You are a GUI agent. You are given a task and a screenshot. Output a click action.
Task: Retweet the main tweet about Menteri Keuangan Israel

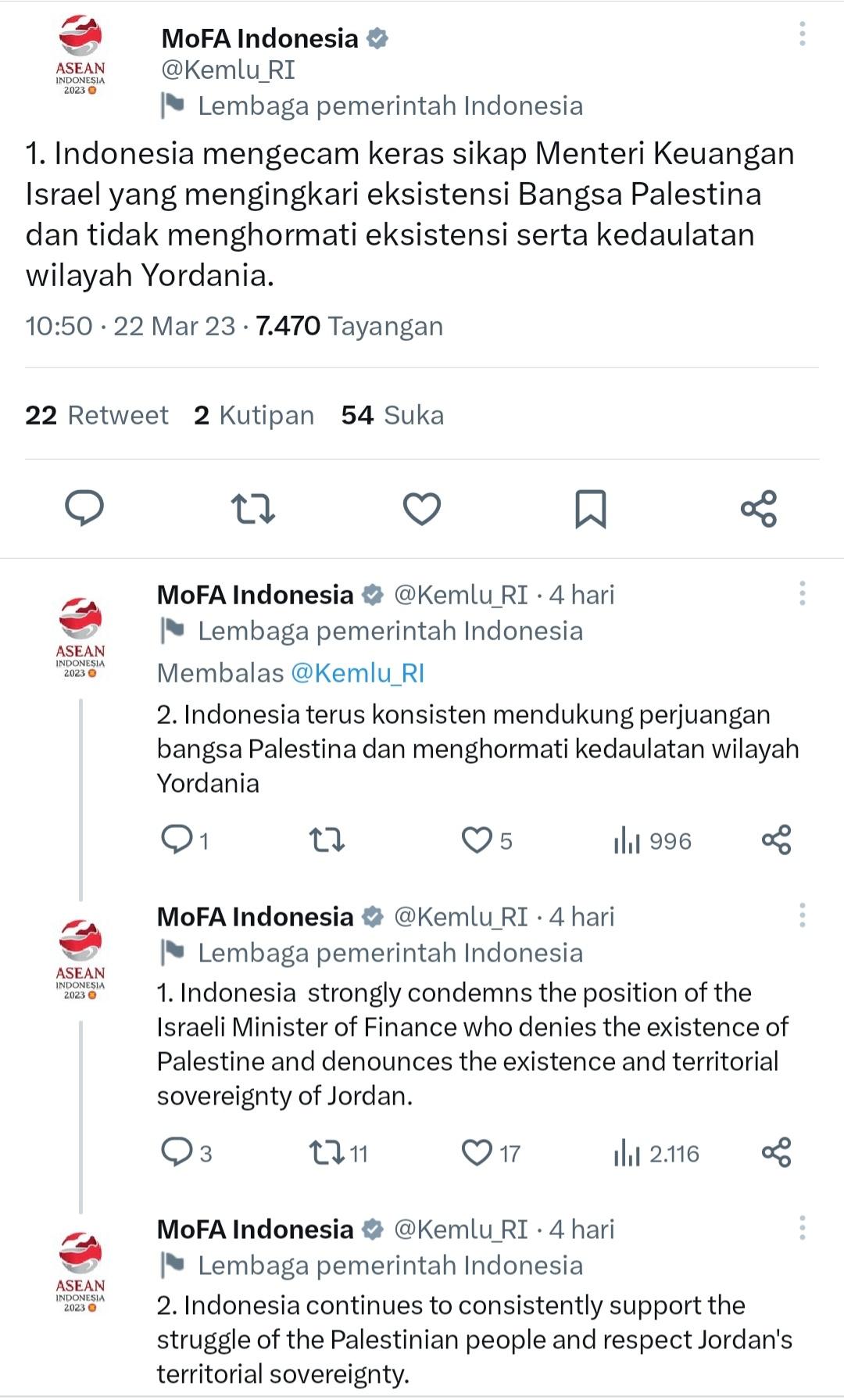click(252, 508)
